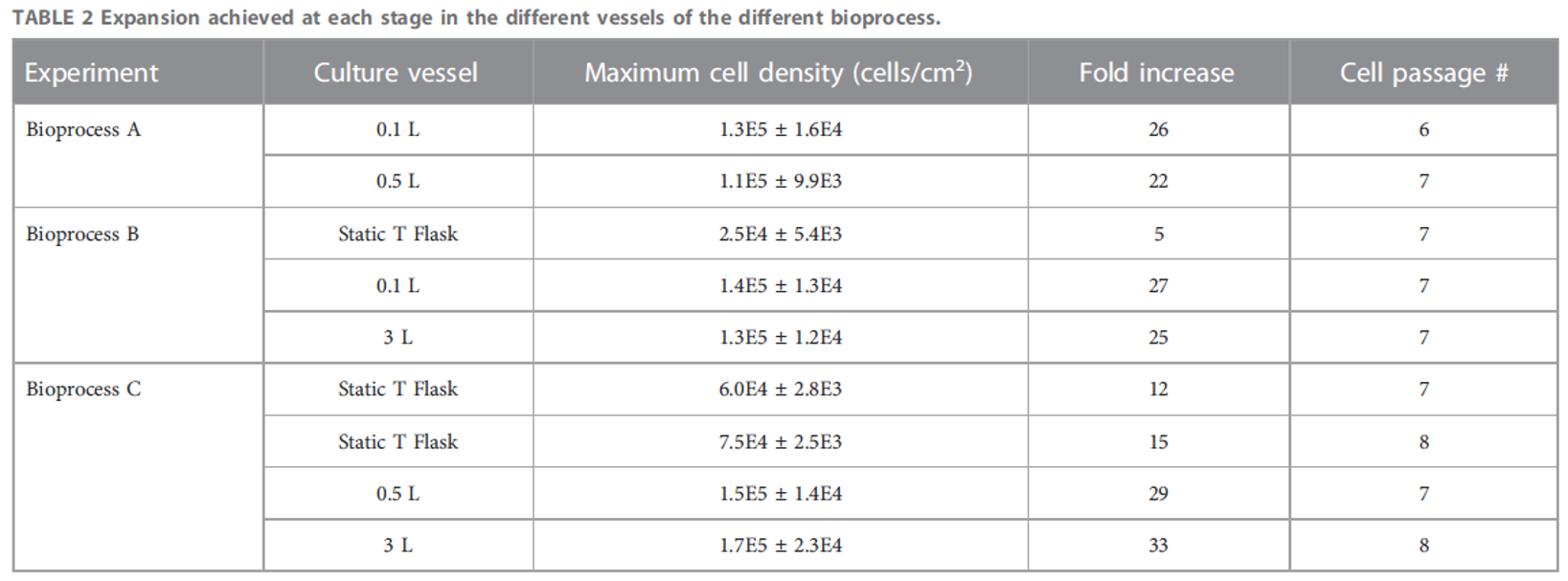Click fold increase value 33
The height and width of the screenshot is (581, 1568).
[1158, 546]
